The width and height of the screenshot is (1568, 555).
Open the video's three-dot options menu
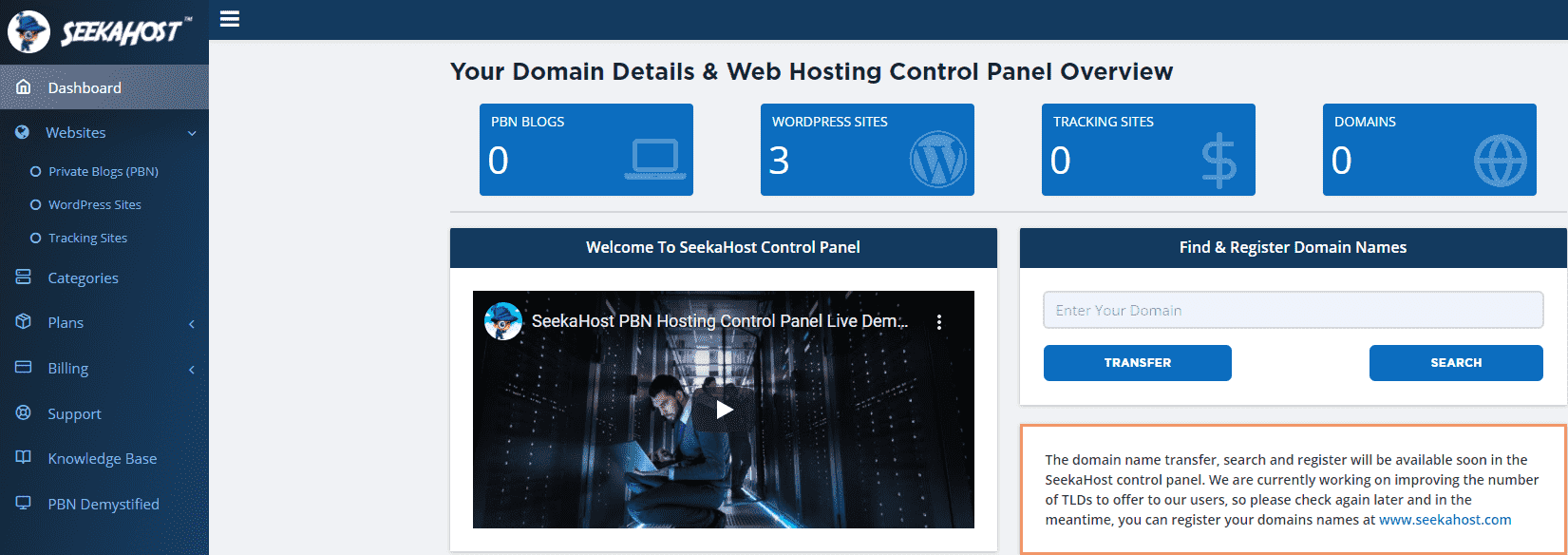pos(939,322)
